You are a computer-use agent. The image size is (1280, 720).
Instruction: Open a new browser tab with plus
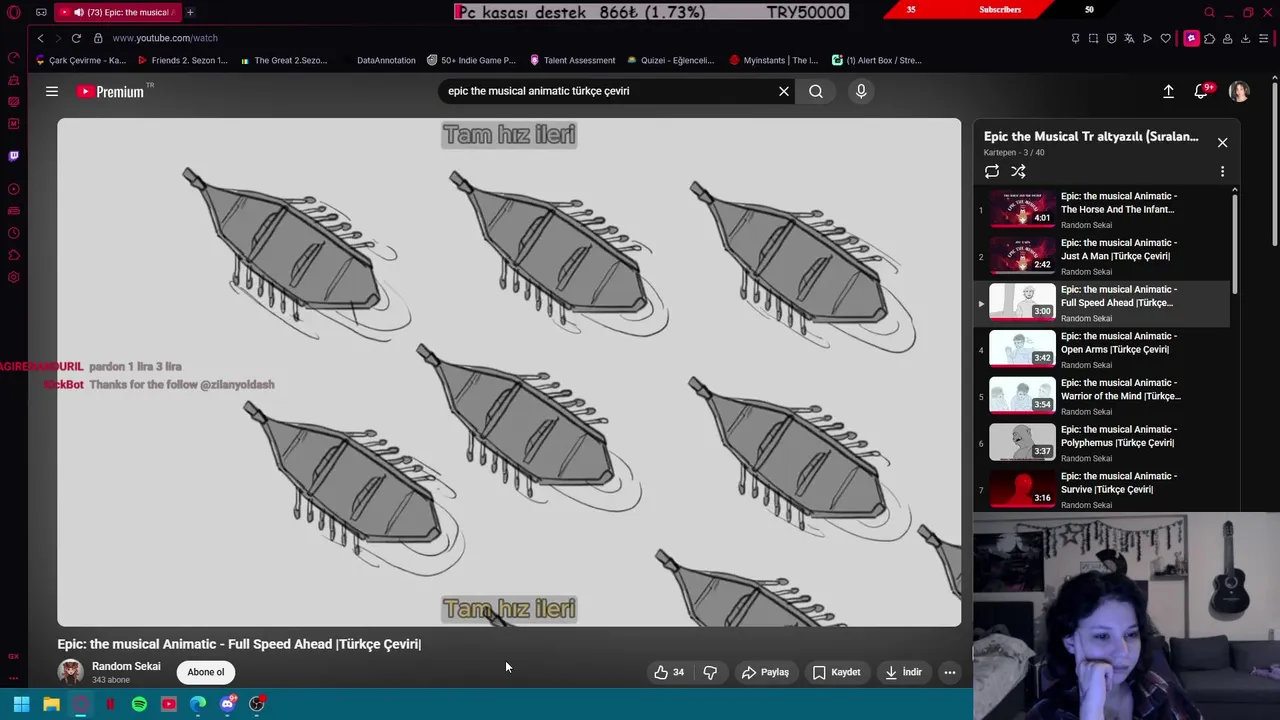tap(190, 12)
